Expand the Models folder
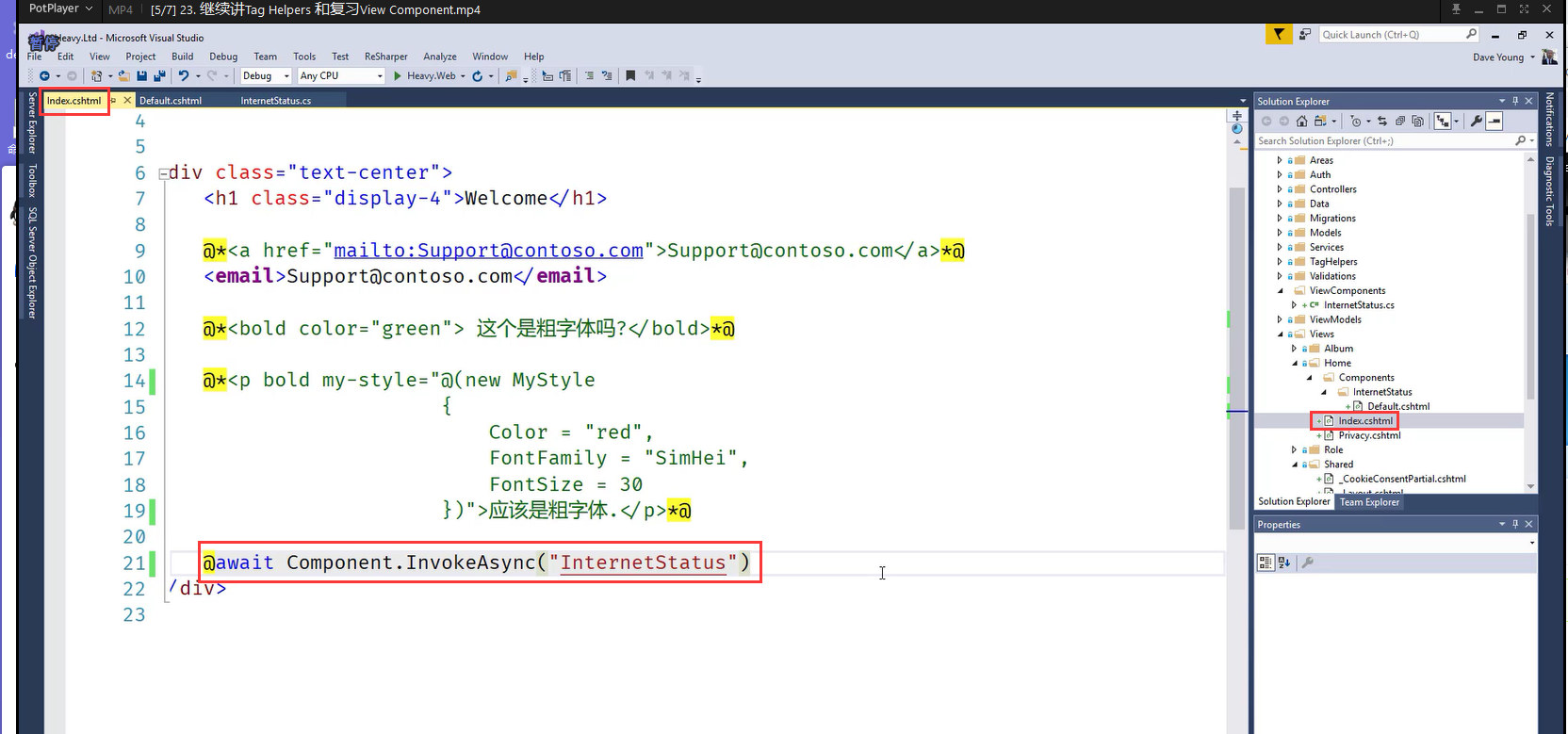This screenshot has width=1568, height=734. (1280, 233)
